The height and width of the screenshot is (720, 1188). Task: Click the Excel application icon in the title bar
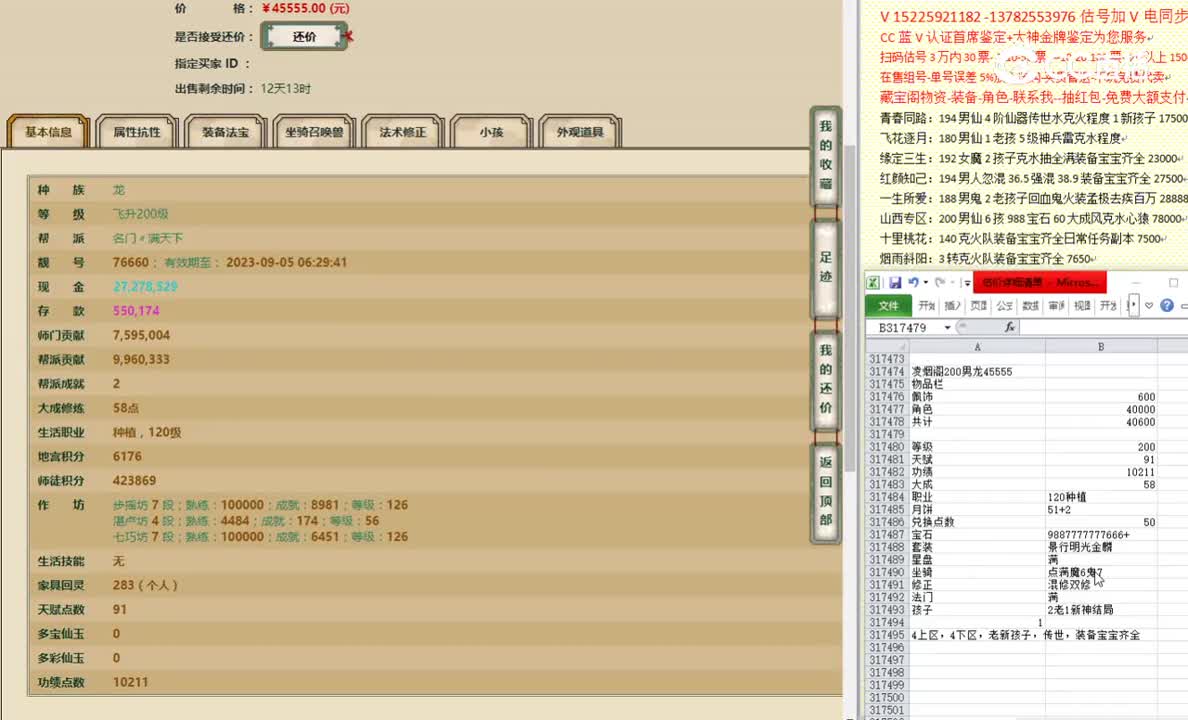tap(872, 282)
